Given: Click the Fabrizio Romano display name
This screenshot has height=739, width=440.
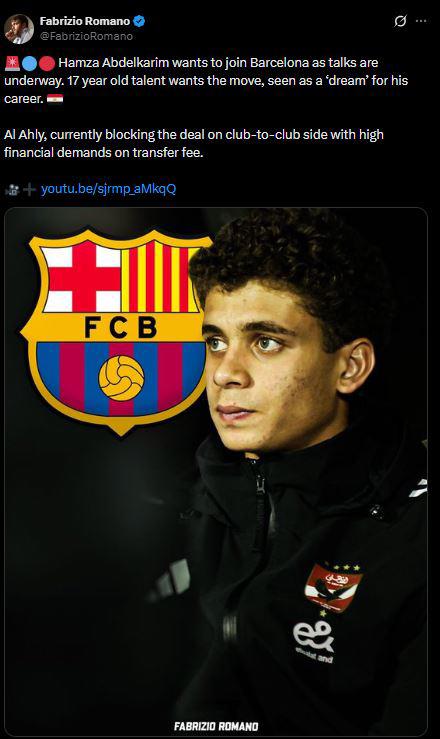Looking at the screenshot, I should pos(85,21).
